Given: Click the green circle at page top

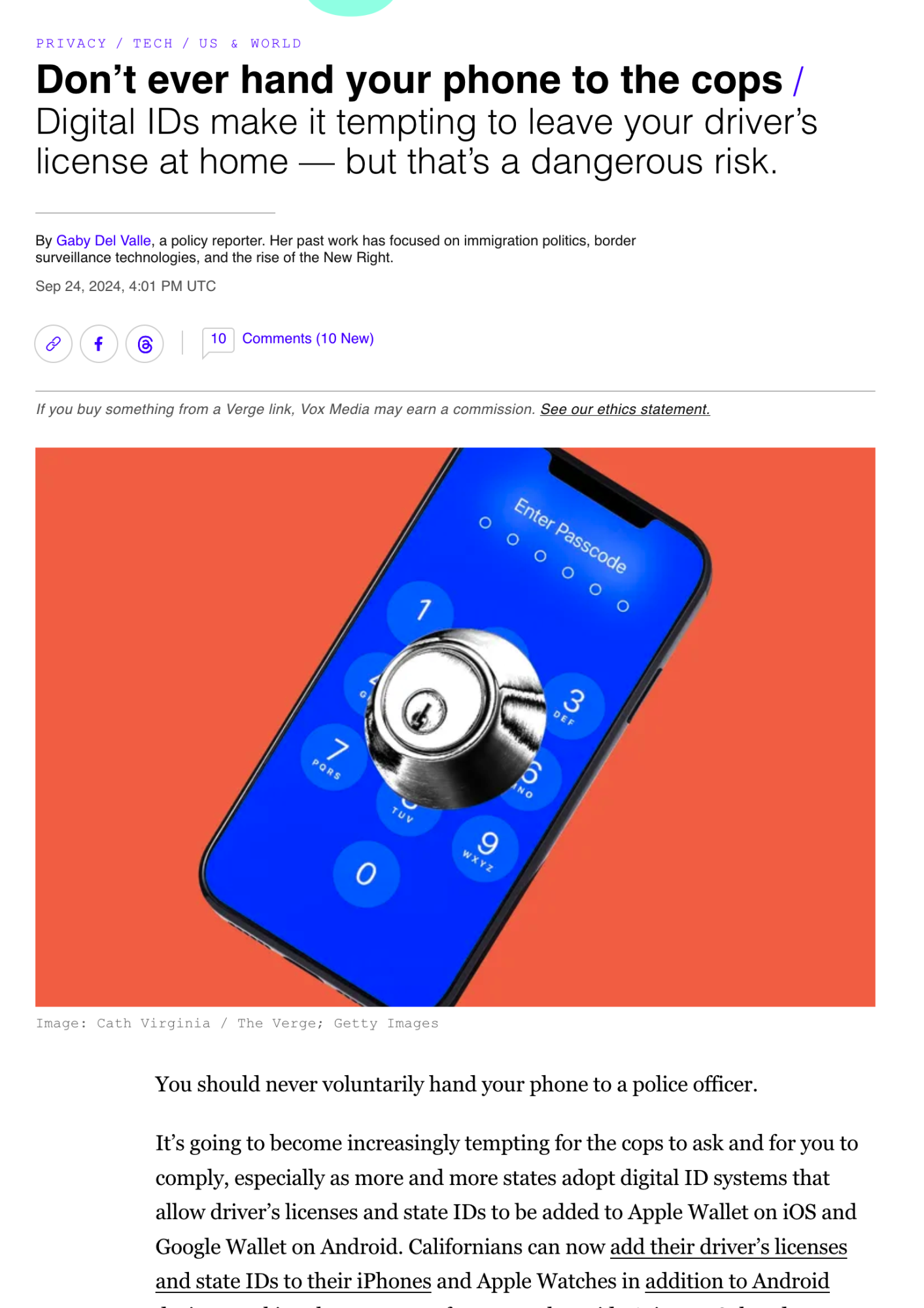Looking at the screenshot, I should click(x=351, y=7).
